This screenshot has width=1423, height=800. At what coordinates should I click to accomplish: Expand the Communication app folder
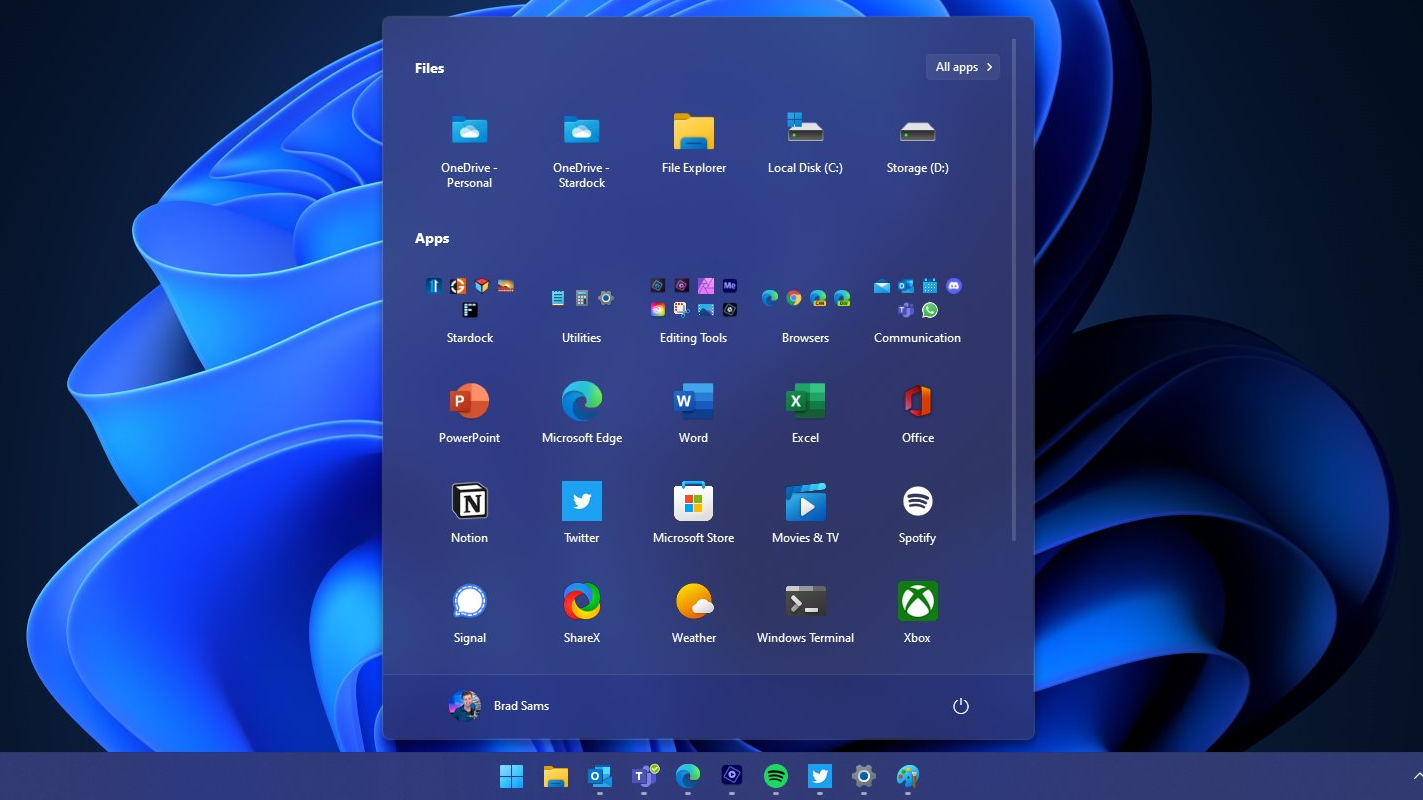[x=917, y=309]
